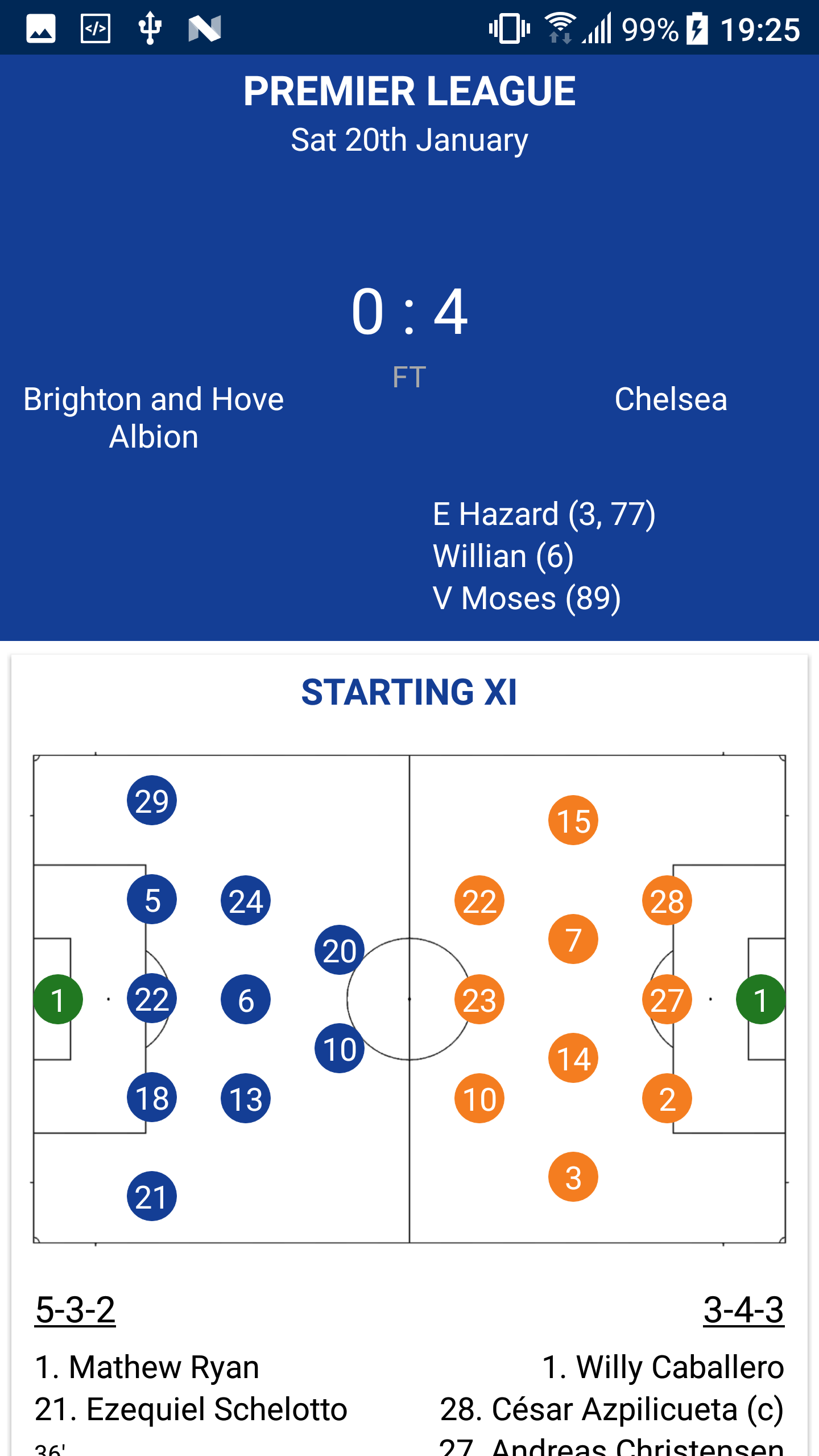Image resolution: width=819 pixels, height=1456 pixels.
Task: Tap the USB connection status icon
Action: coord(150,28)
